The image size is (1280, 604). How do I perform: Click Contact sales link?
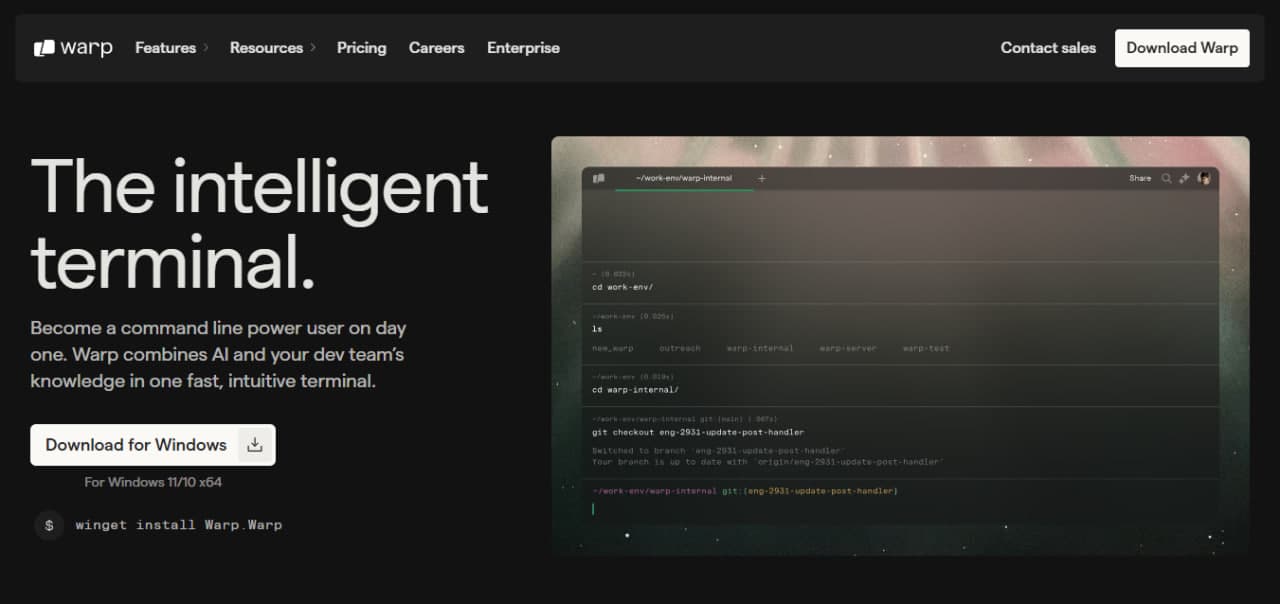1048,48
